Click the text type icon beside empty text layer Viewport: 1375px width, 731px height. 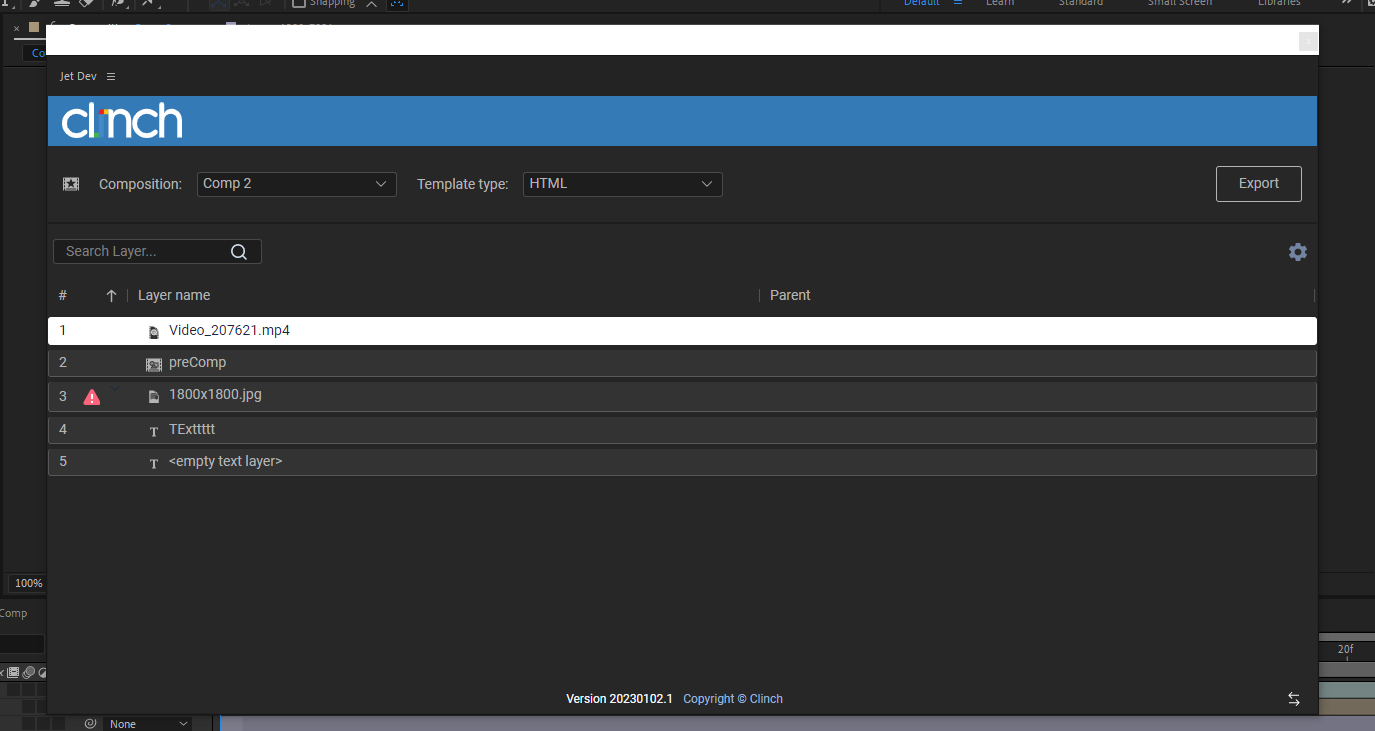tap(153, 463)
